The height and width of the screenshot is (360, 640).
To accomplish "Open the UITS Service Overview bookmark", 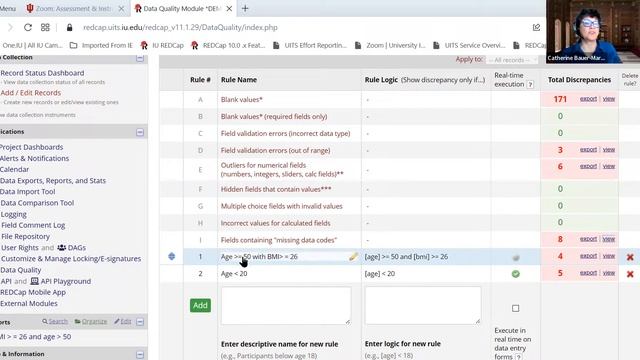I will coord(469,45).
